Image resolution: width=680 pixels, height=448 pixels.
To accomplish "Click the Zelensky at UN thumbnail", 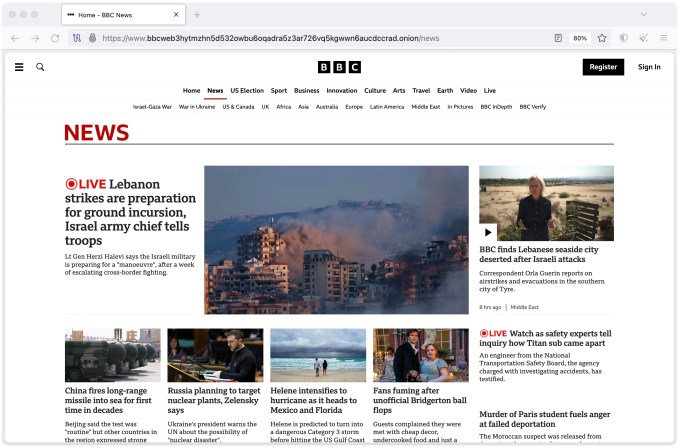I will click(x=215, y=355).
